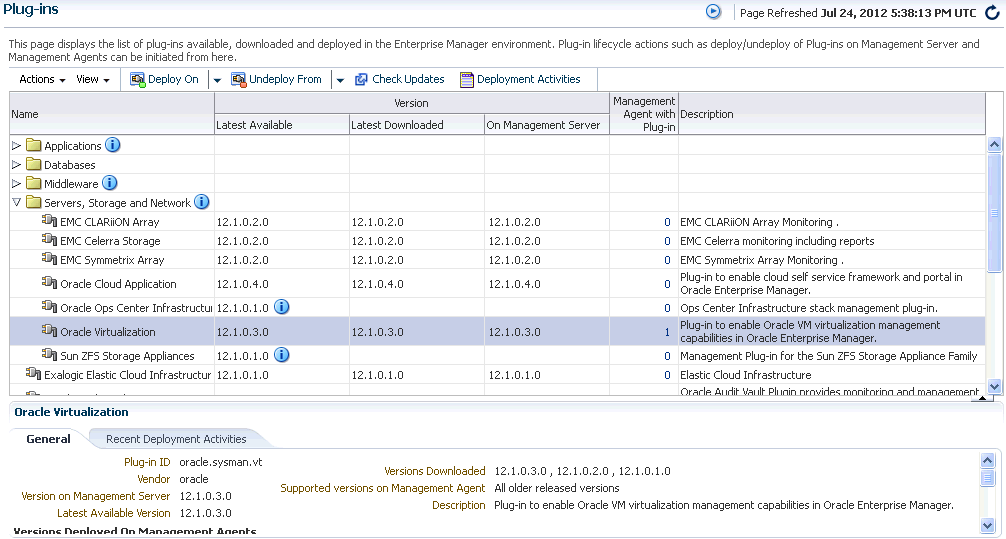Collapse the details pane via splitter arrow
The width and height of the screenshot is (1006, 539).
(982, 399)
